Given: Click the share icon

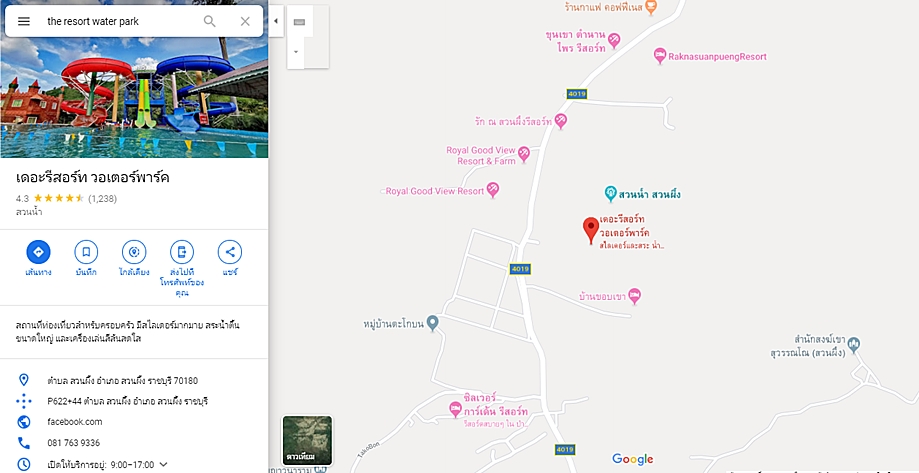Looking at the screenshot, I should (230, 252).
